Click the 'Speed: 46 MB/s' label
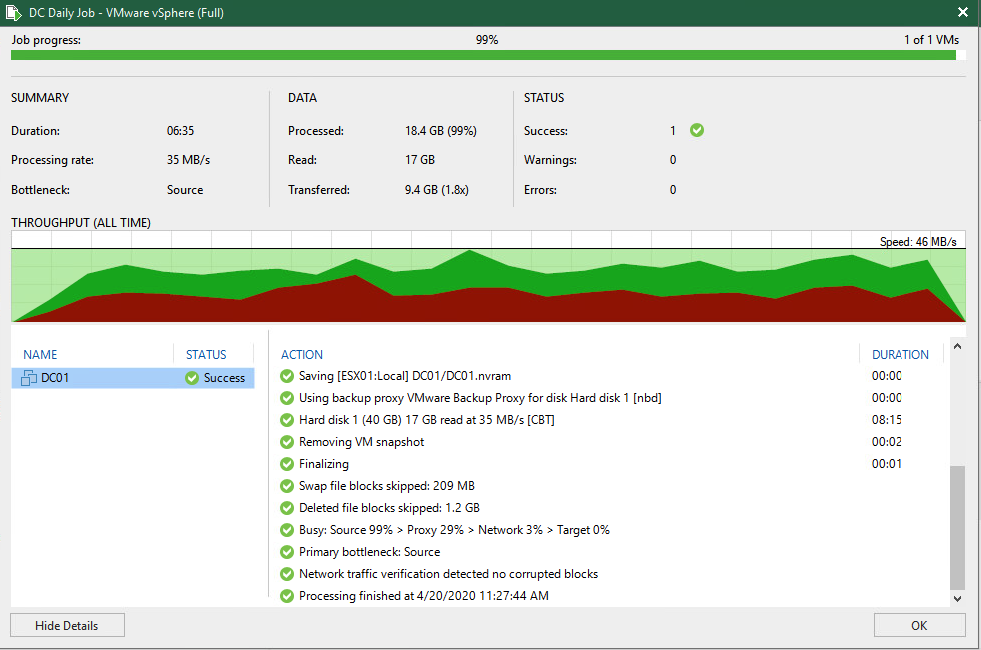 pyautogui.click(x=918, y=241)
